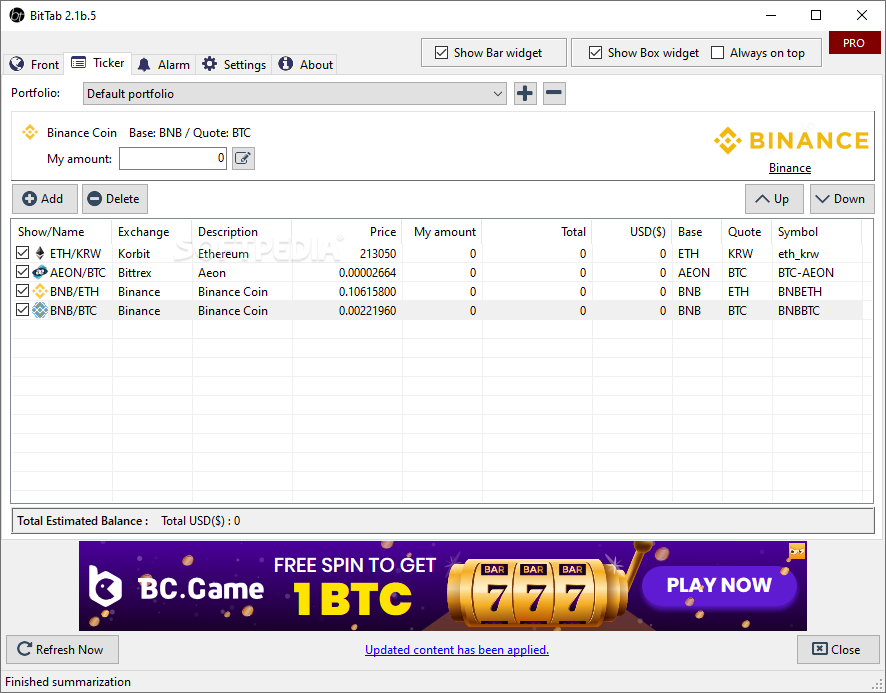Enable Always on top checkbox
Viewport: 886px width, 693px height.
coord(717,53)
